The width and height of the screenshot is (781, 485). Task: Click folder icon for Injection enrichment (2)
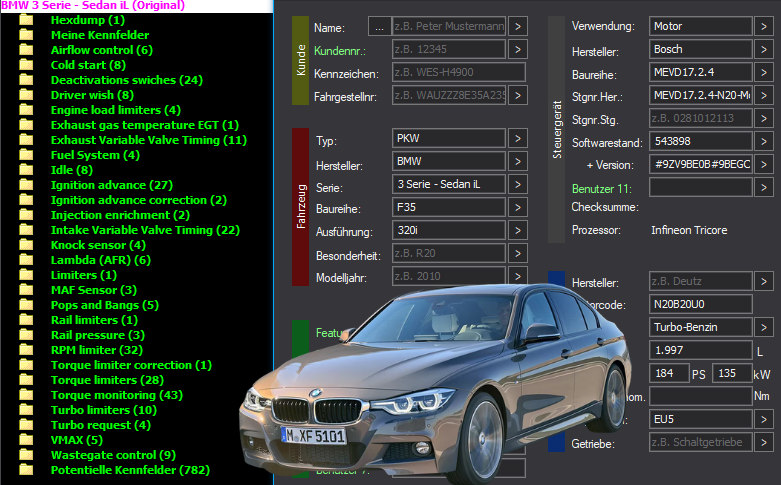(26, 215)
